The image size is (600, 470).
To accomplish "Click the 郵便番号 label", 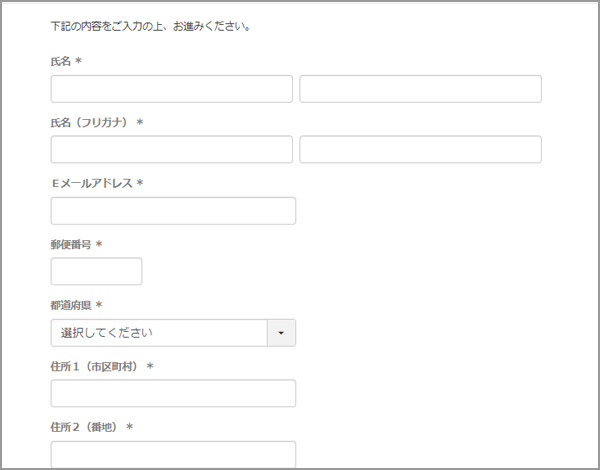I will tap(71, 245).
